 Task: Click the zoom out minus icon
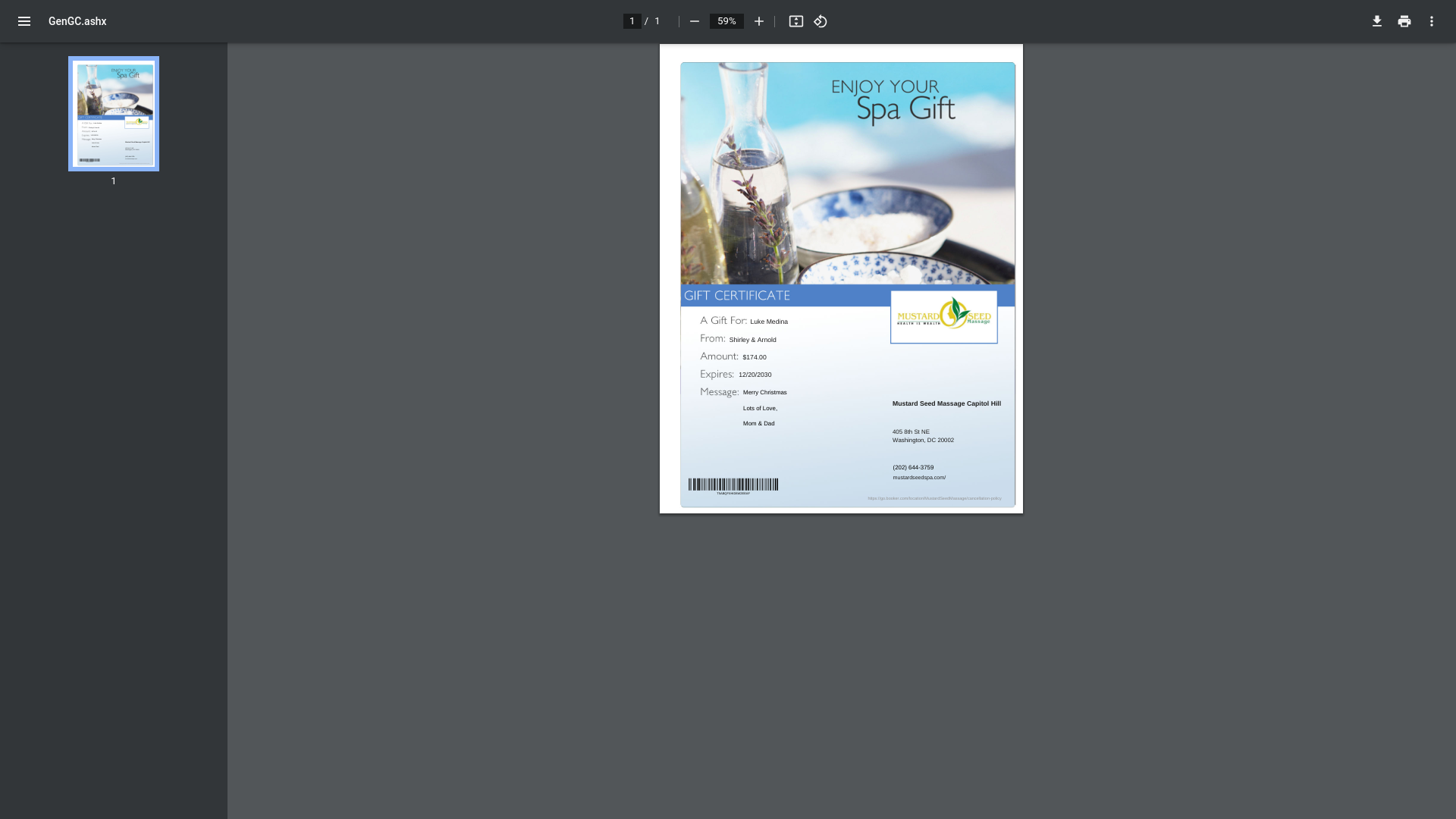coord(694,21)
